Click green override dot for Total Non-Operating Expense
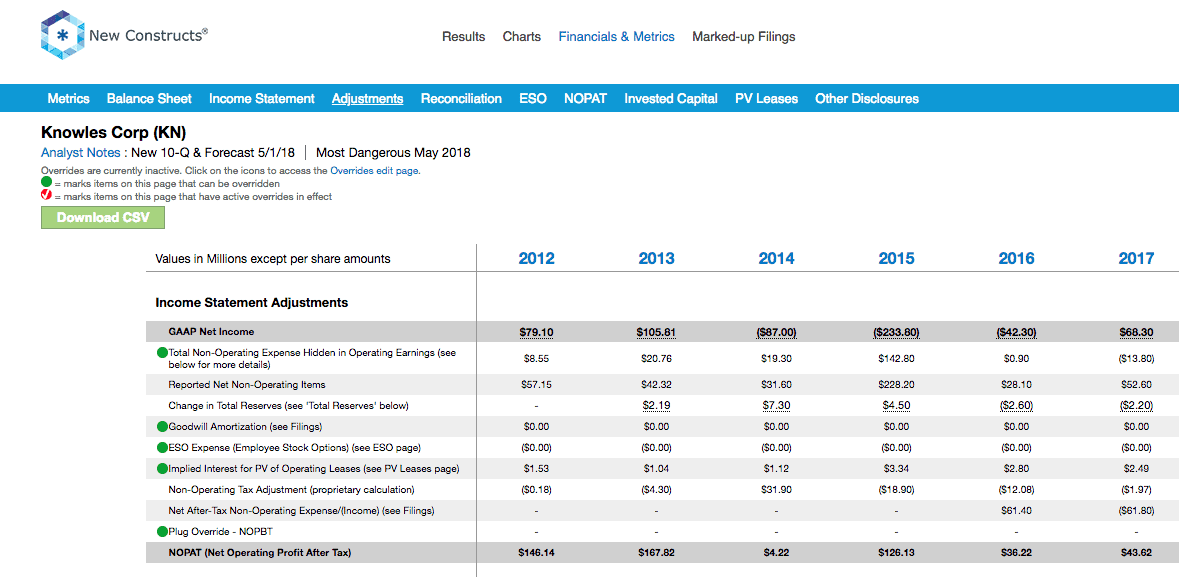Viewport: 1179px width, 577px height. (x=162, y=352)
